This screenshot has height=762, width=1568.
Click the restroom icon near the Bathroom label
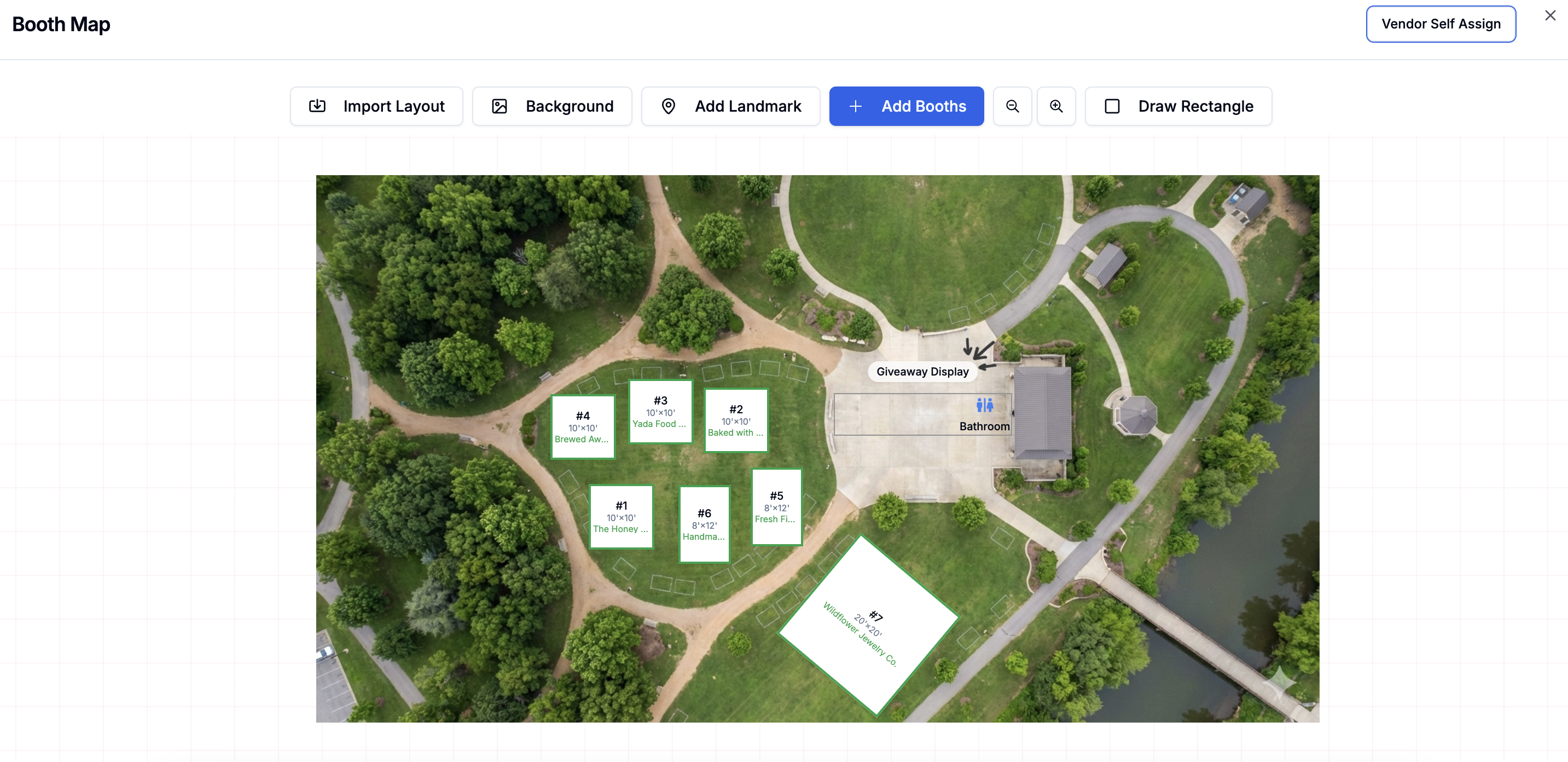[x=984, y=404]
